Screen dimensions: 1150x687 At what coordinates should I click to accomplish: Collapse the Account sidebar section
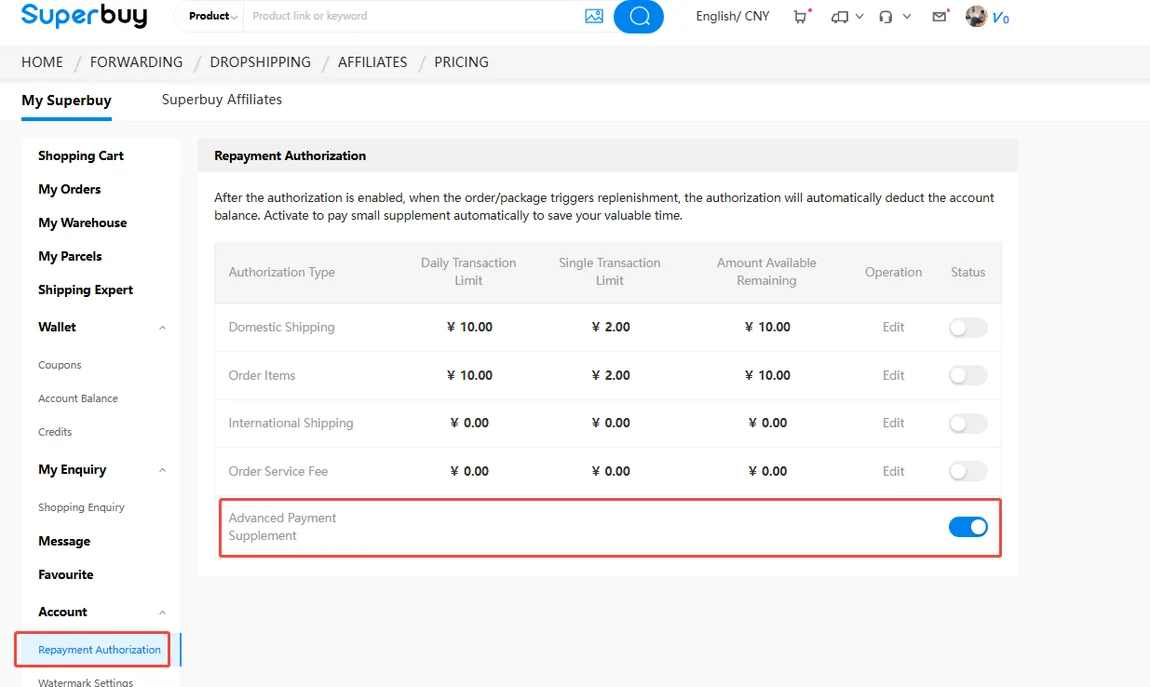click(x=163, y=612)
